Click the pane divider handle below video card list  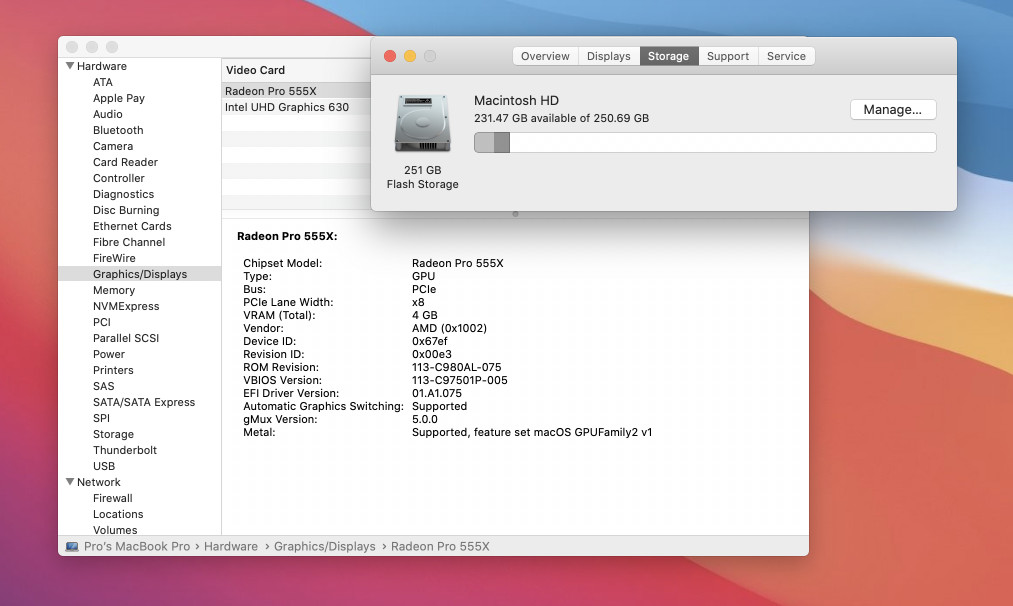click(515, 214)
